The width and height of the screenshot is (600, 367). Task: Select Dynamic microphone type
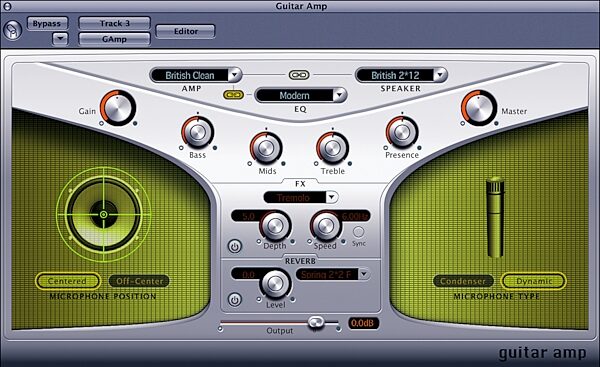coord(534,281)
